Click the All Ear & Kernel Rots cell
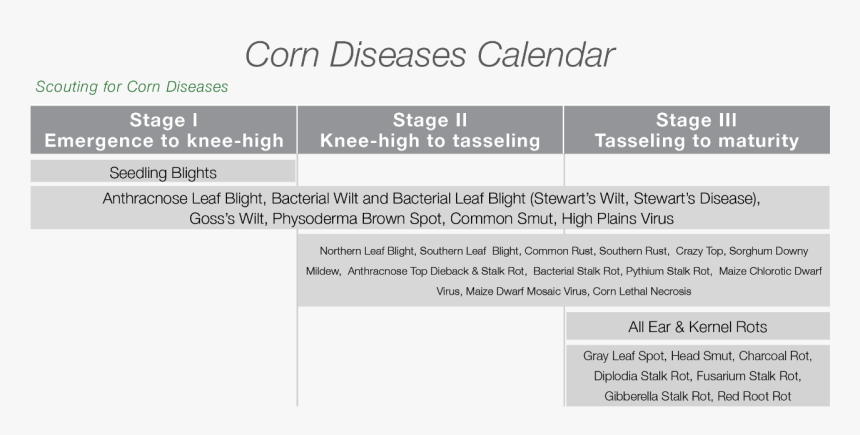This screenshot has width=860, height=435. coord(698,326)
